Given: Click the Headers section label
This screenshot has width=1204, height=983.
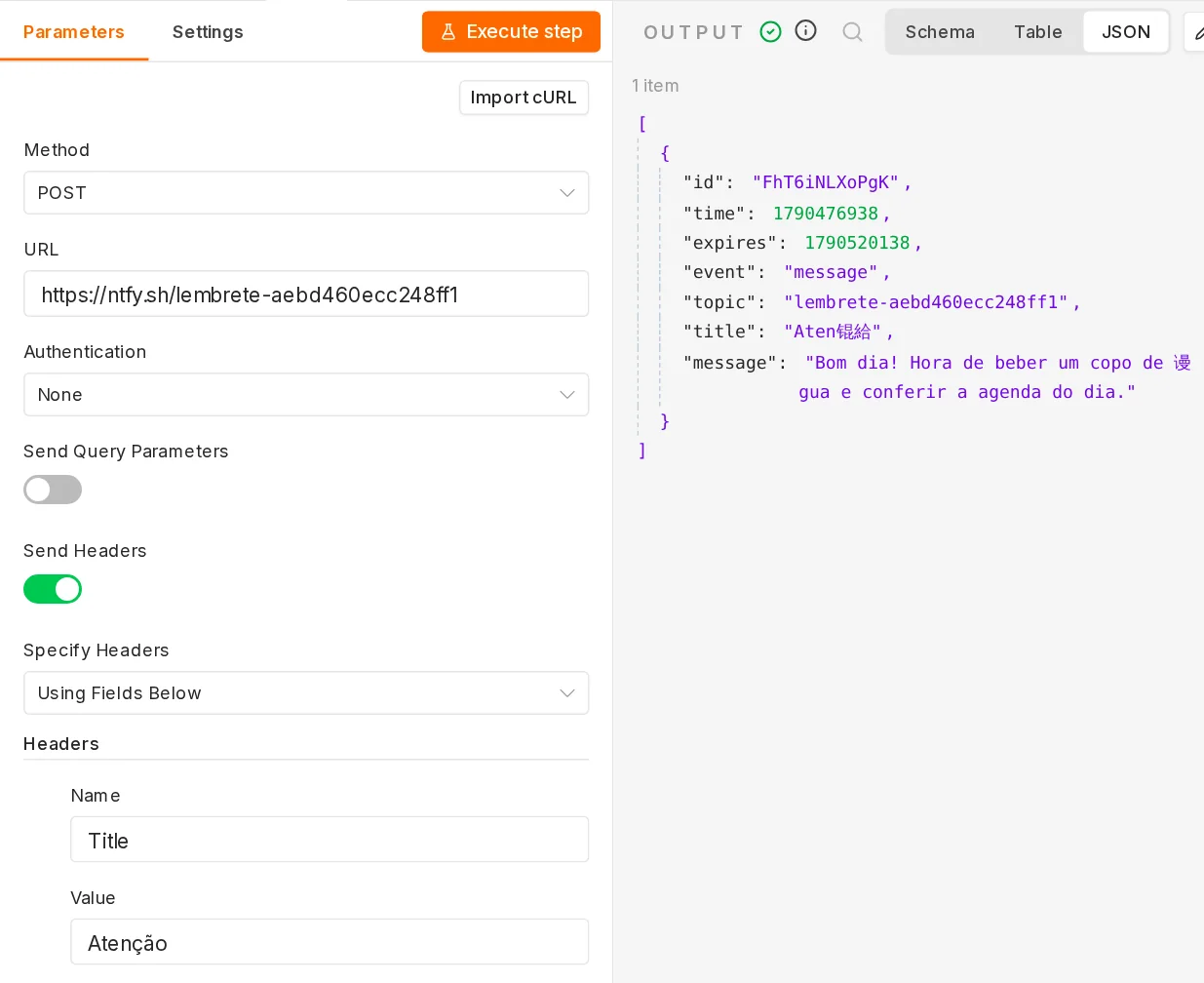Looking at the screenshot, I should [x=61, y=744].
